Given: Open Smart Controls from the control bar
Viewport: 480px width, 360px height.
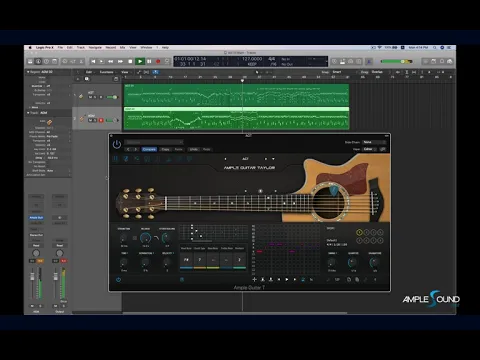Looking at the screenshot, I should click(x=65, y=61).
